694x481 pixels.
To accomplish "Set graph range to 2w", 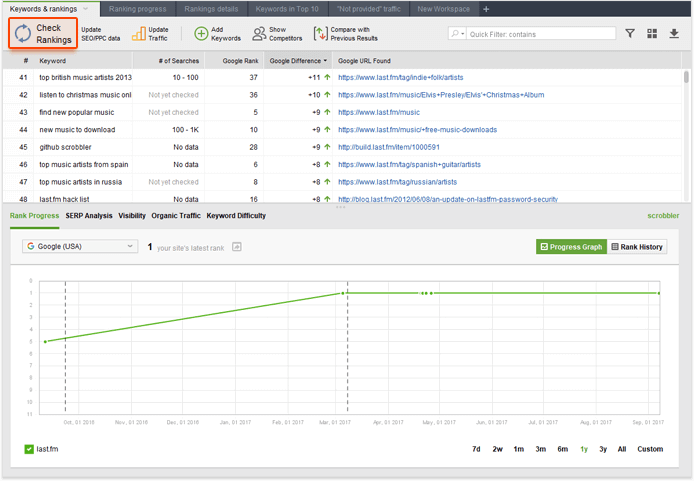I will (x=497, y=449).
